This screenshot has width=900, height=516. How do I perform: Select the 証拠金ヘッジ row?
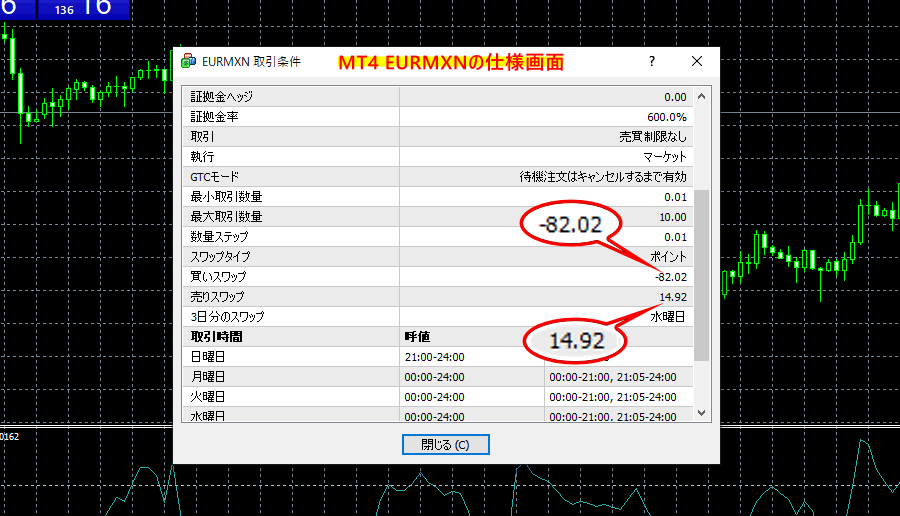[437, 97]
